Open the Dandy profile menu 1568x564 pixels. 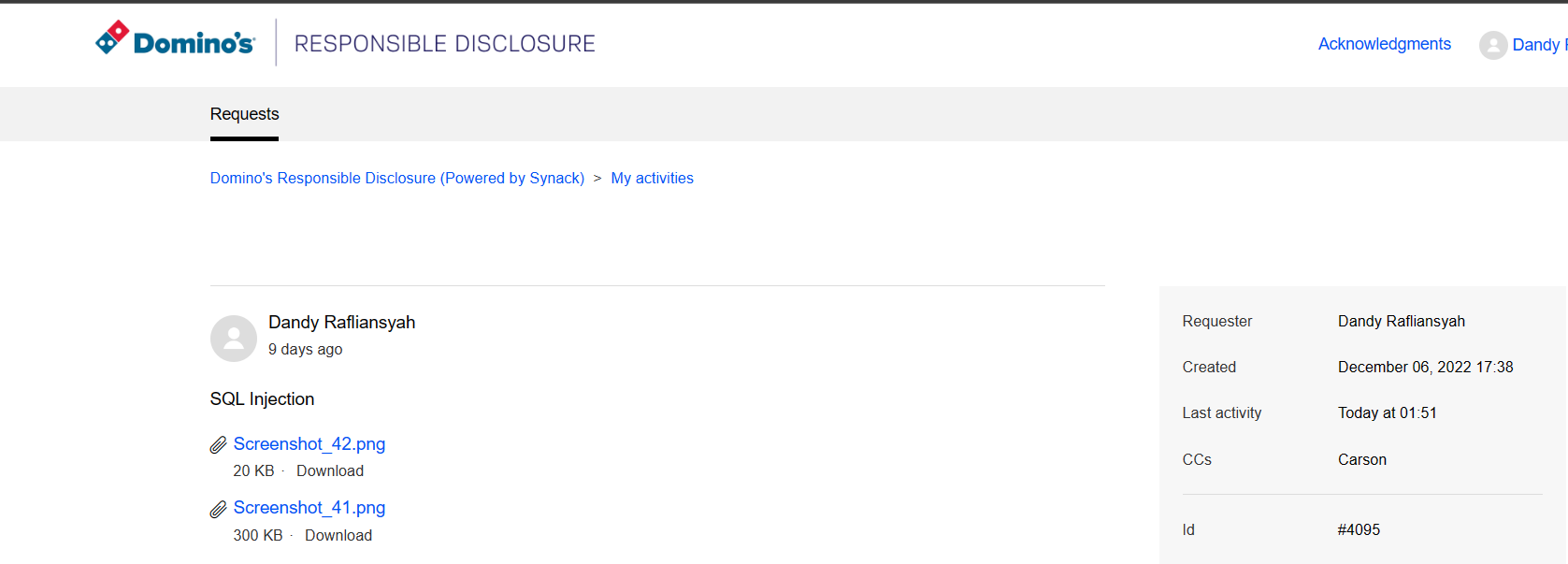(x=1539, y=45)
